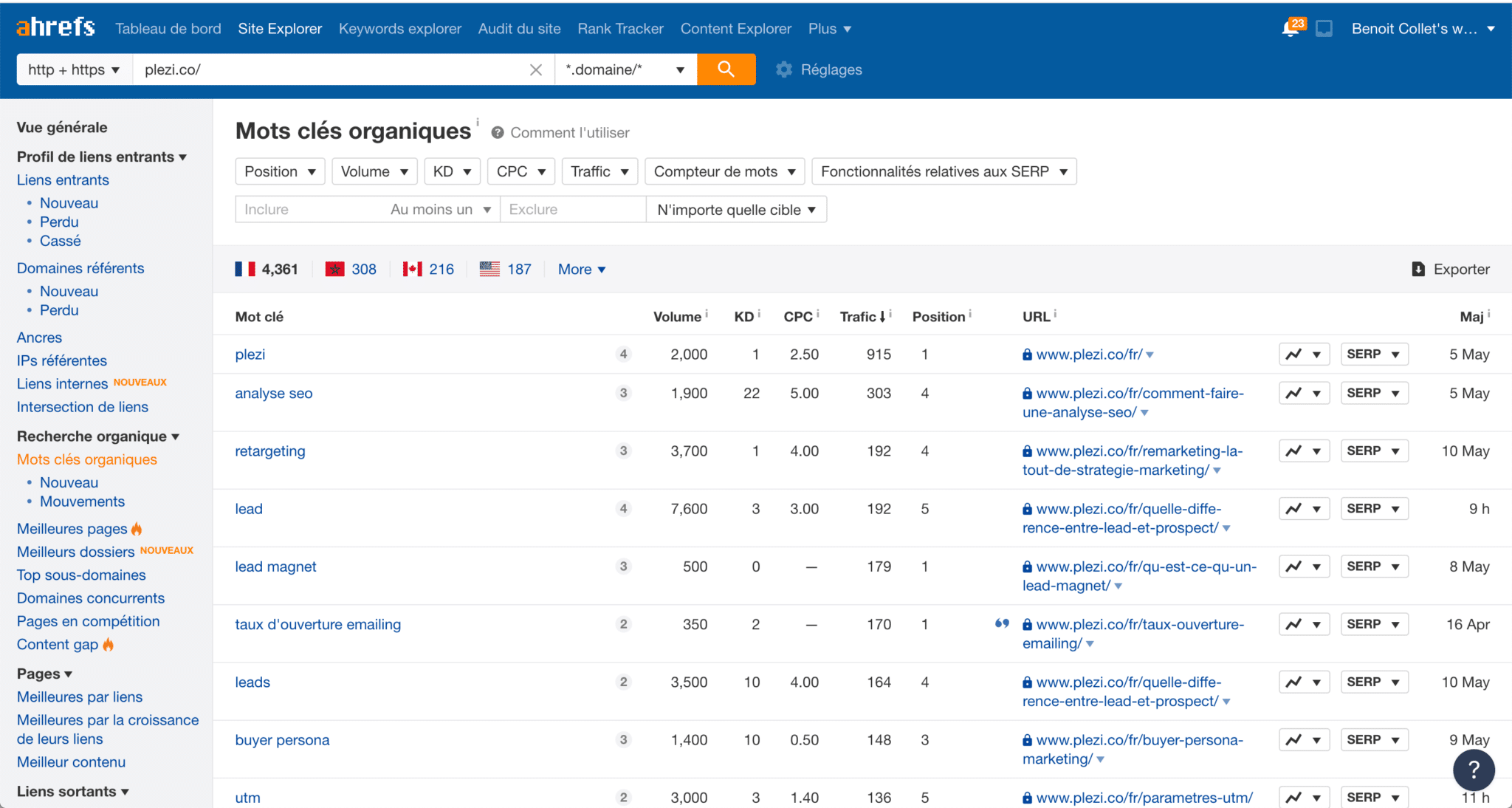Click the Exclure keyword input field
The image size is (1512, 808).
[573, 210]
